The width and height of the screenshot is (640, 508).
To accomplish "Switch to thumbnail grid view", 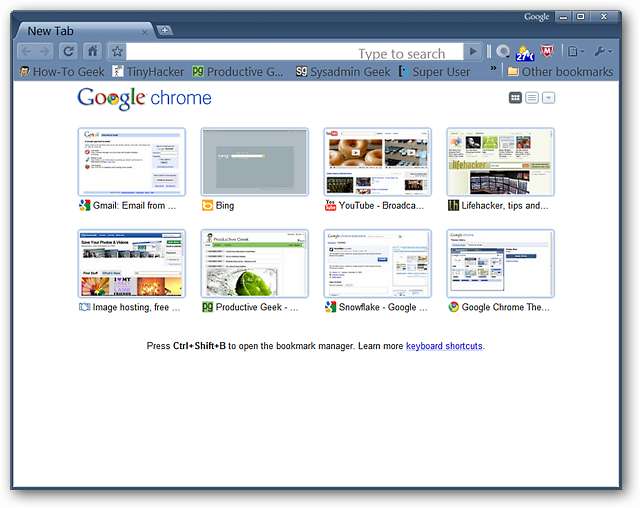I will [516, 98].
